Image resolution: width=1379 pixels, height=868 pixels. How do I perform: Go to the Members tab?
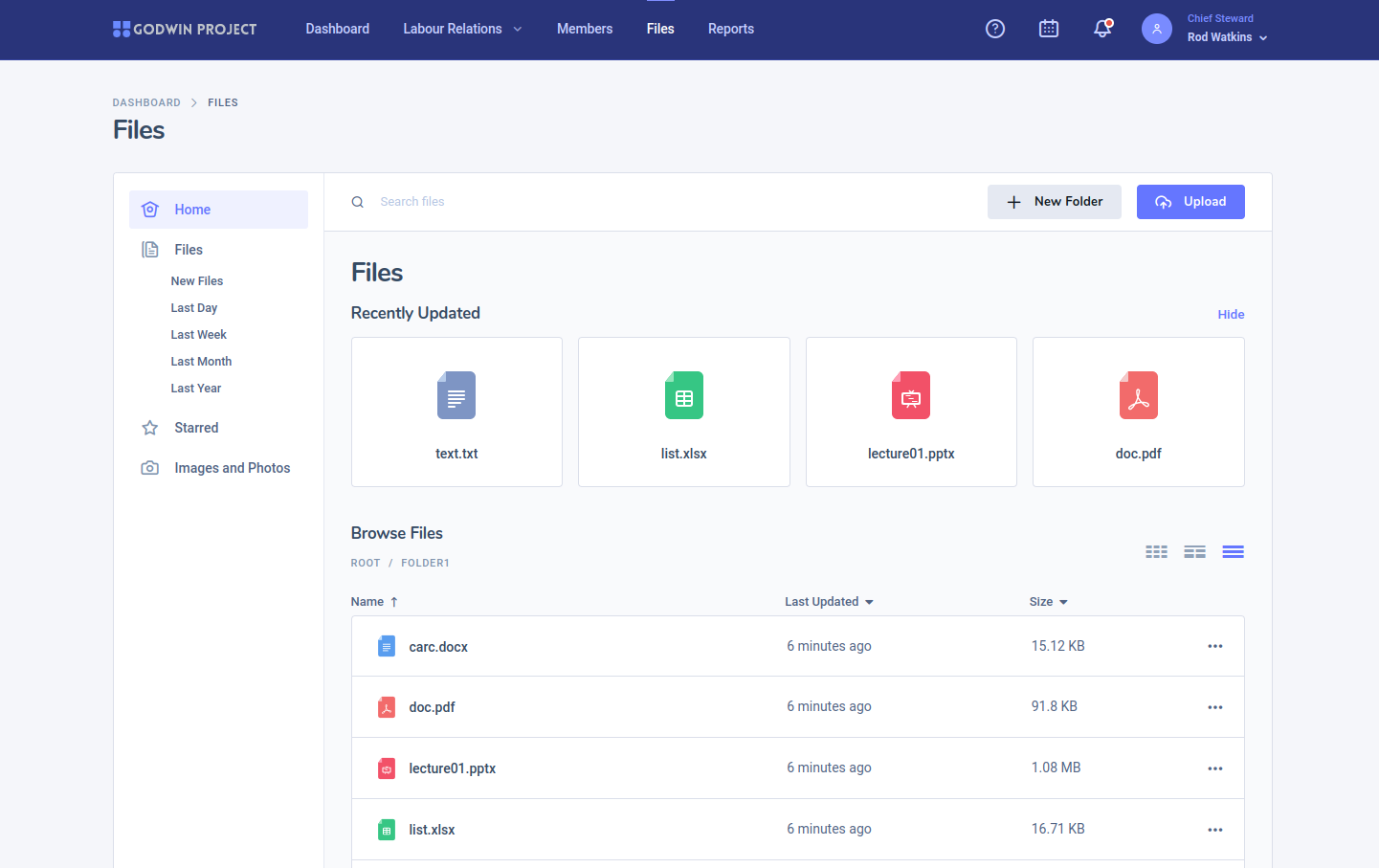click(x=584, y=29)
